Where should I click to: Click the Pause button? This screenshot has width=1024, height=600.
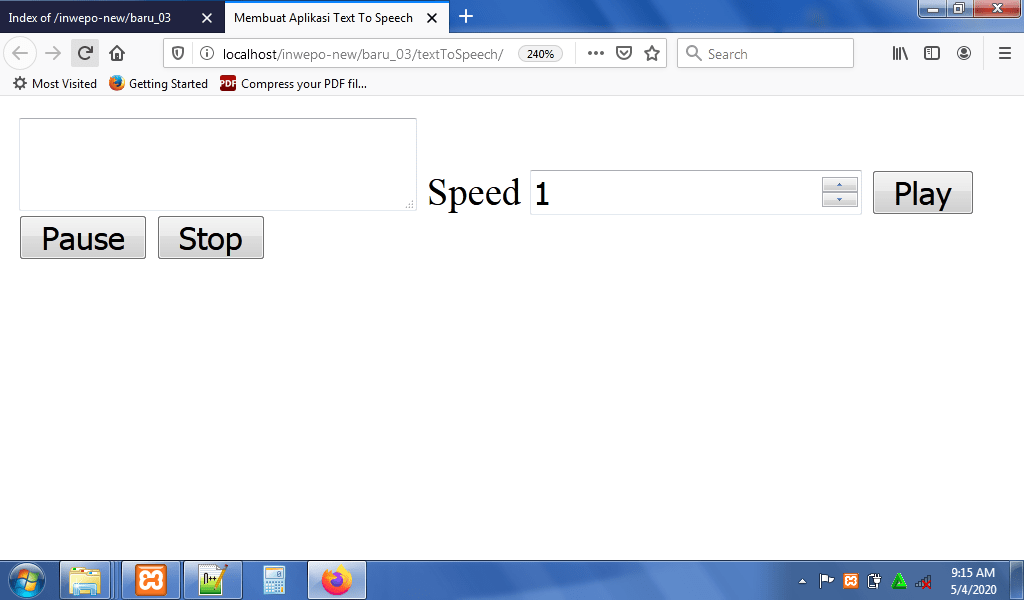83,238
